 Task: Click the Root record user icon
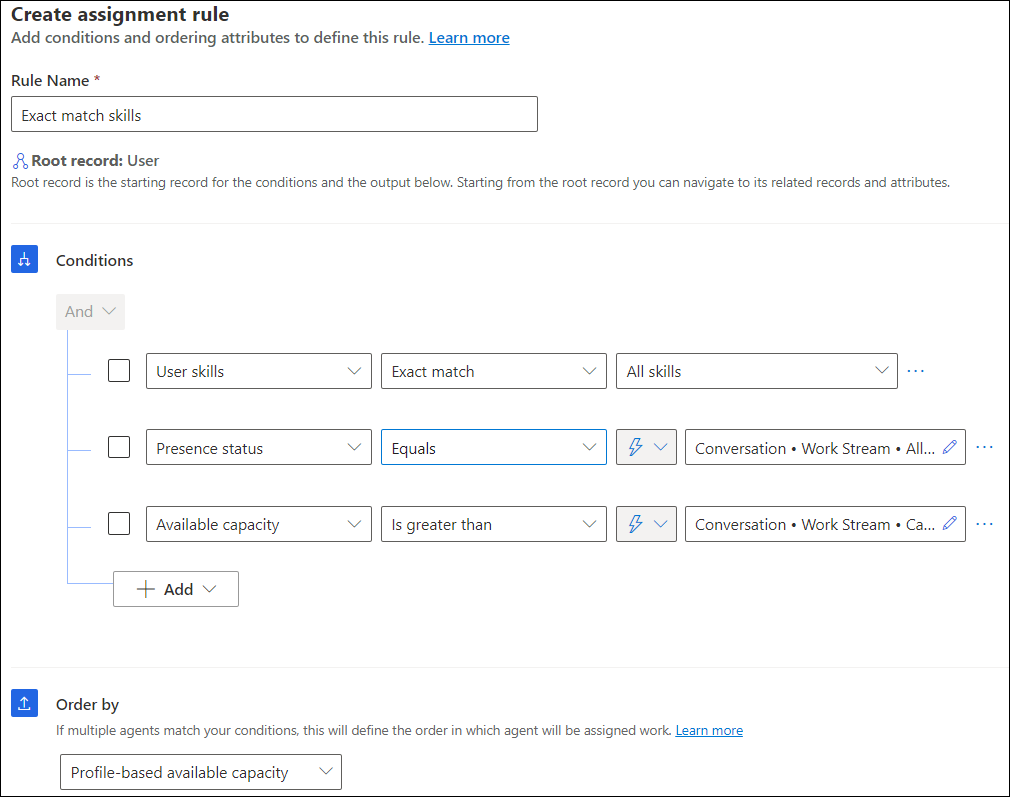tap(21, 160)
